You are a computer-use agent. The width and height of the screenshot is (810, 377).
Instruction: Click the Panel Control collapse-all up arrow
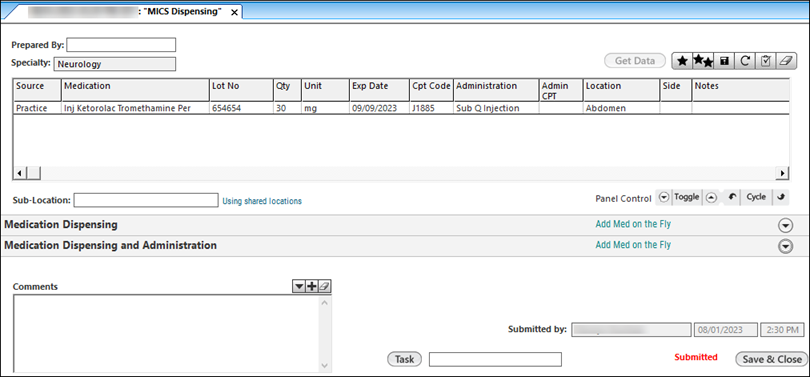click(x=711, y=197)
